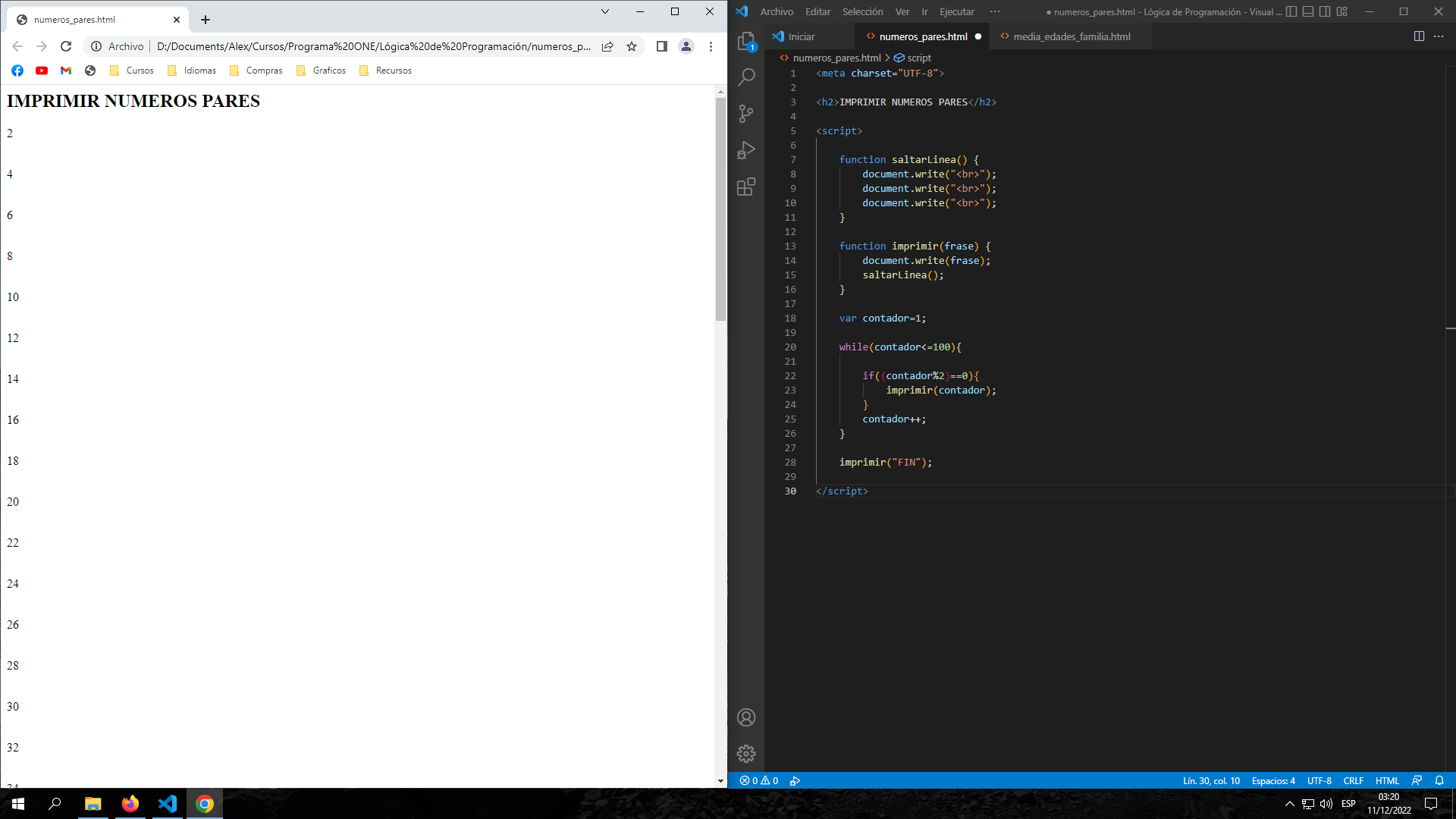Open the Windows Start menu
1456x819 pixels.
[x=18, y=804]
